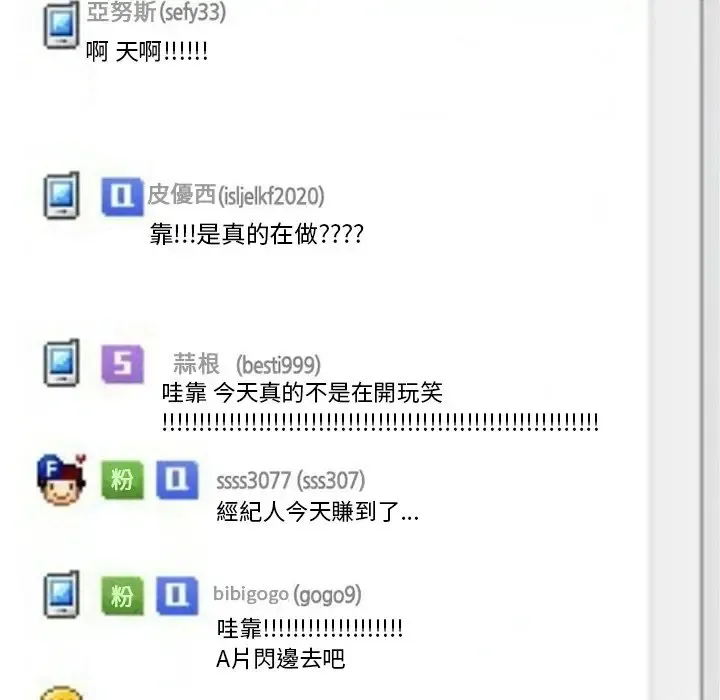Screen dimensions: 720x700
Task: Click the blue badge next to 皮優西
Action: click(x=122, y=197)
